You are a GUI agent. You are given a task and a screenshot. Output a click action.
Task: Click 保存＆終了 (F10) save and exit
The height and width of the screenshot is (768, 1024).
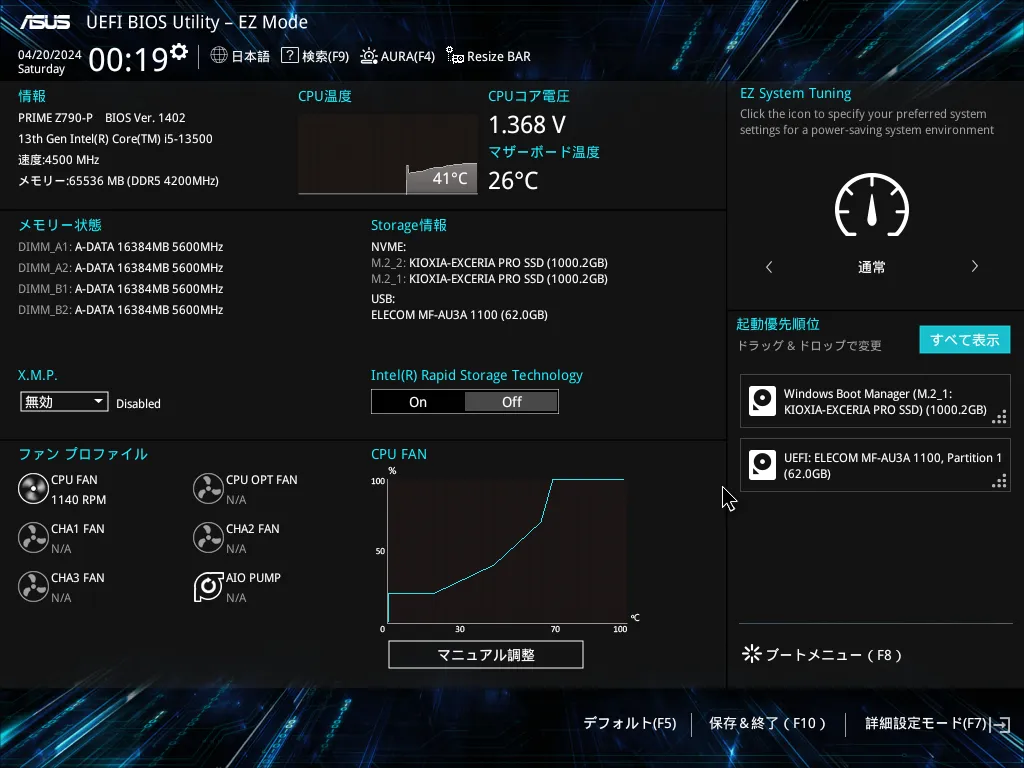768,723
